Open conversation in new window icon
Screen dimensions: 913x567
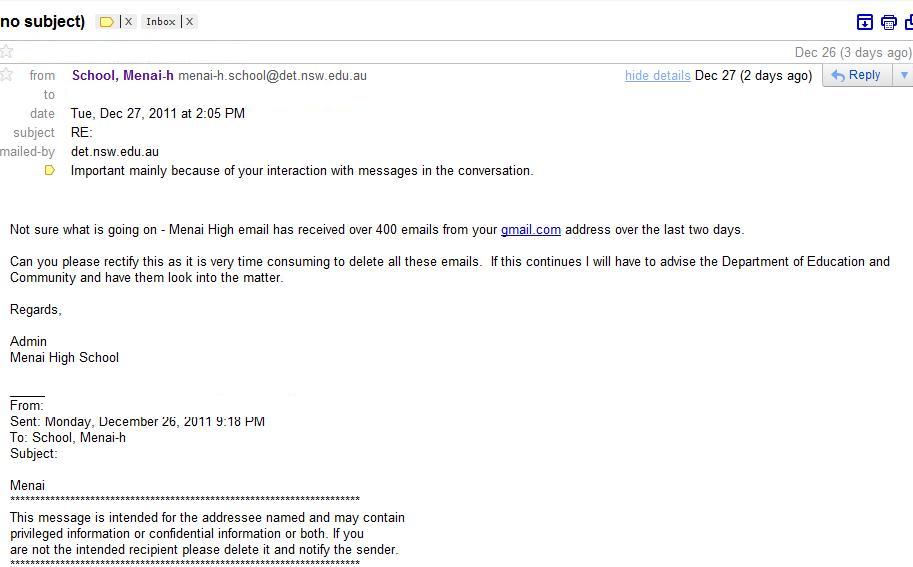909,22
